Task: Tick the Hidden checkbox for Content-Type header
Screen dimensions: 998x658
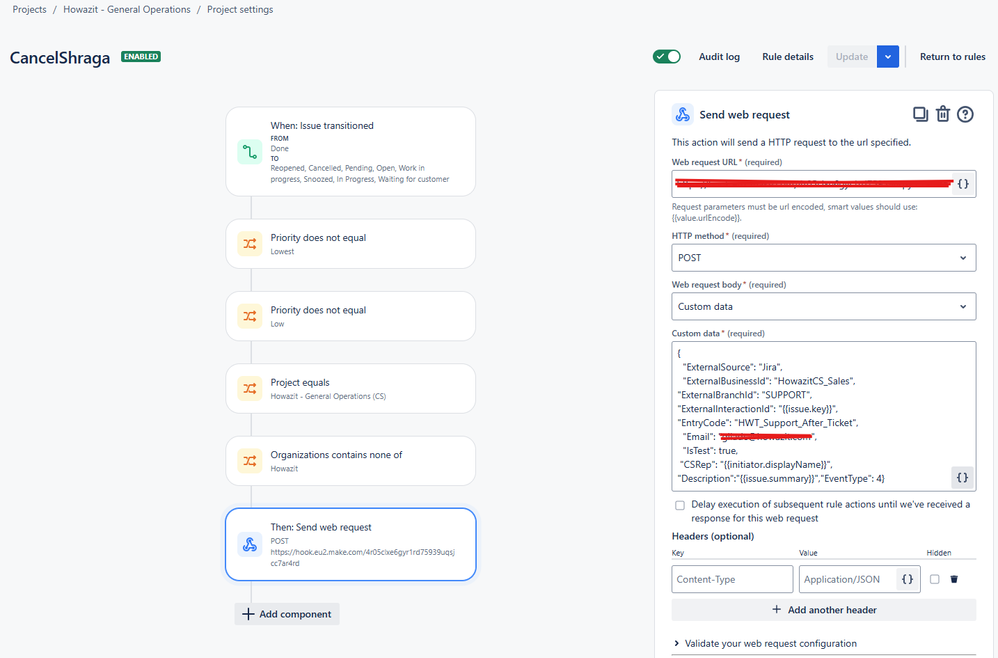Action: point(934,579)
